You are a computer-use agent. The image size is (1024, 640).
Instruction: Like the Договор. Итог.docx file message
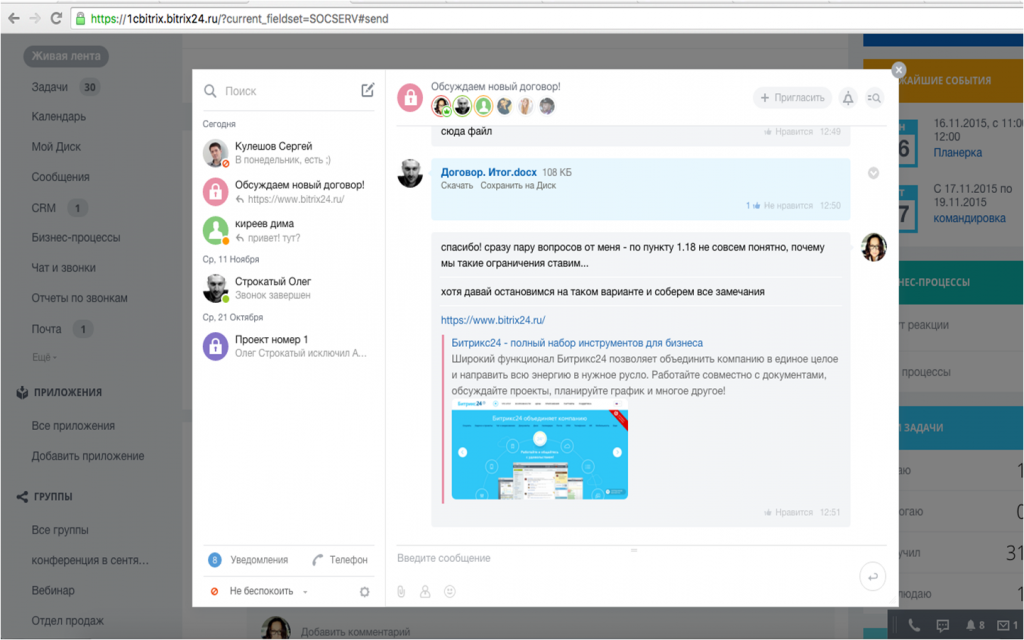coord(787,206)
